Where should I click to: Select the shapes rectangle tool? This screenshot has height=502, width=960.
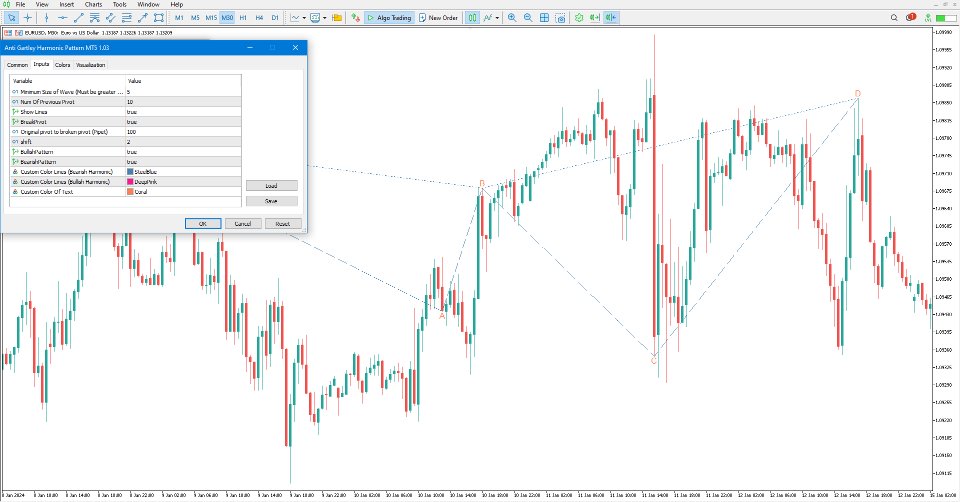159,18
